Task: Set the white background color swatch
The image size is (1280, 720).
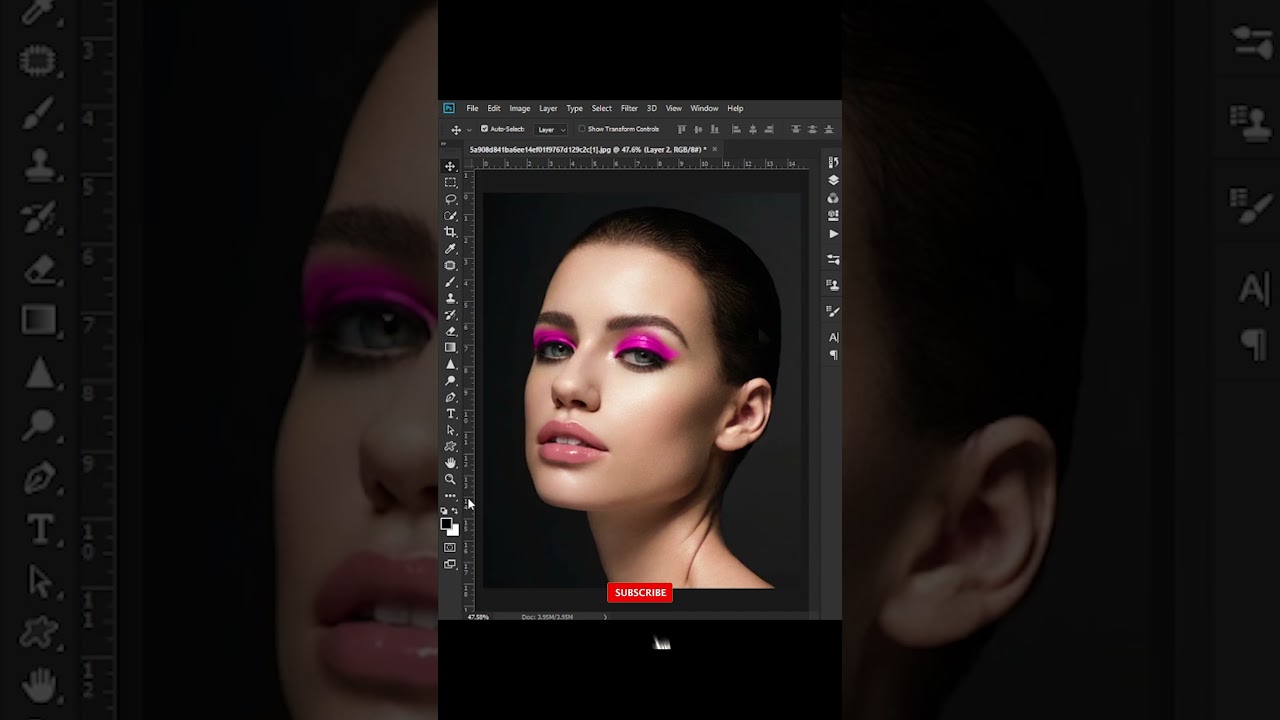Action: pos(455,531)
